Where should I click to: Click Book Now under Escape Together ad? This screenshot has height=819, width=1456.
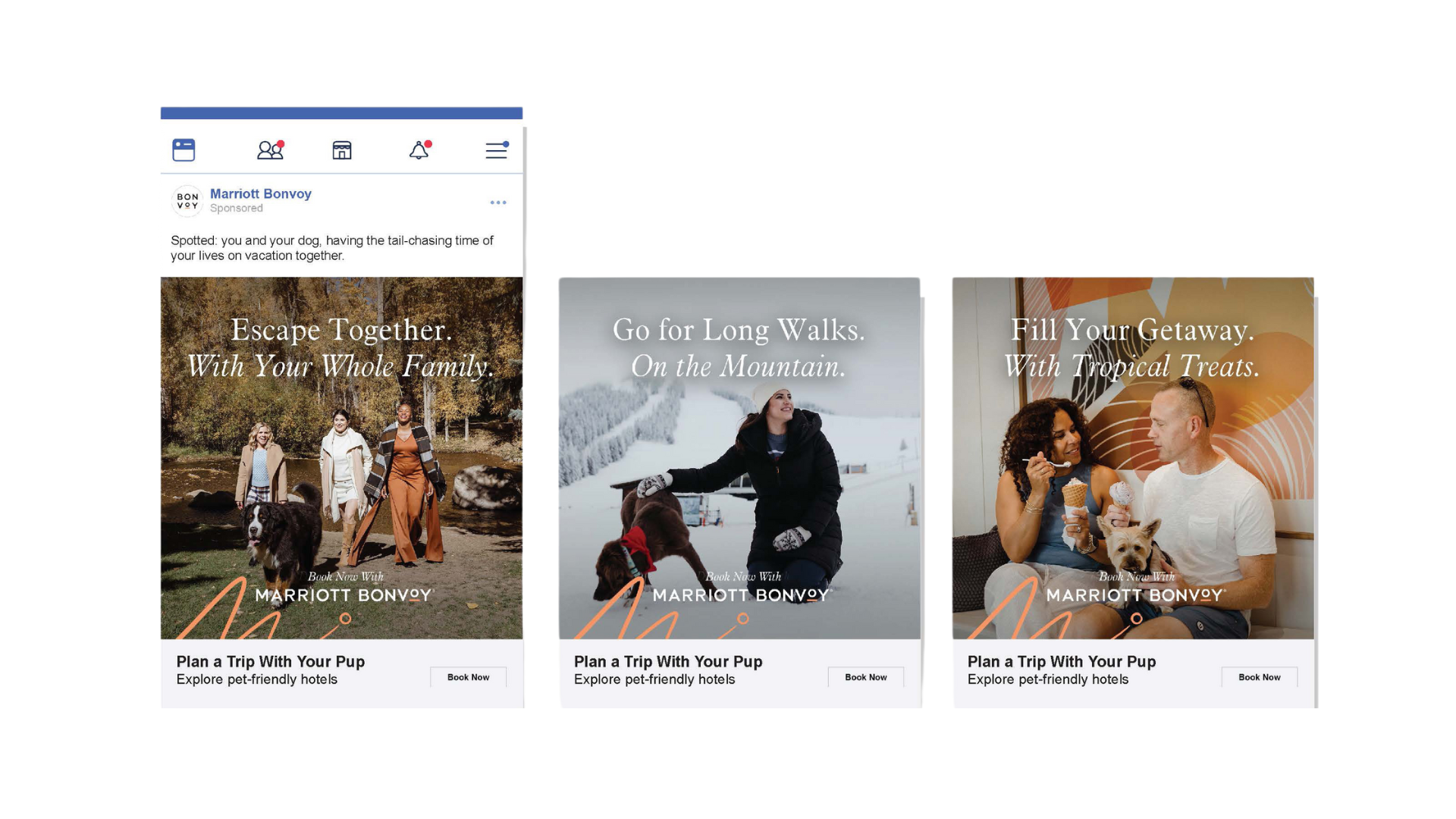coord(468,677)
